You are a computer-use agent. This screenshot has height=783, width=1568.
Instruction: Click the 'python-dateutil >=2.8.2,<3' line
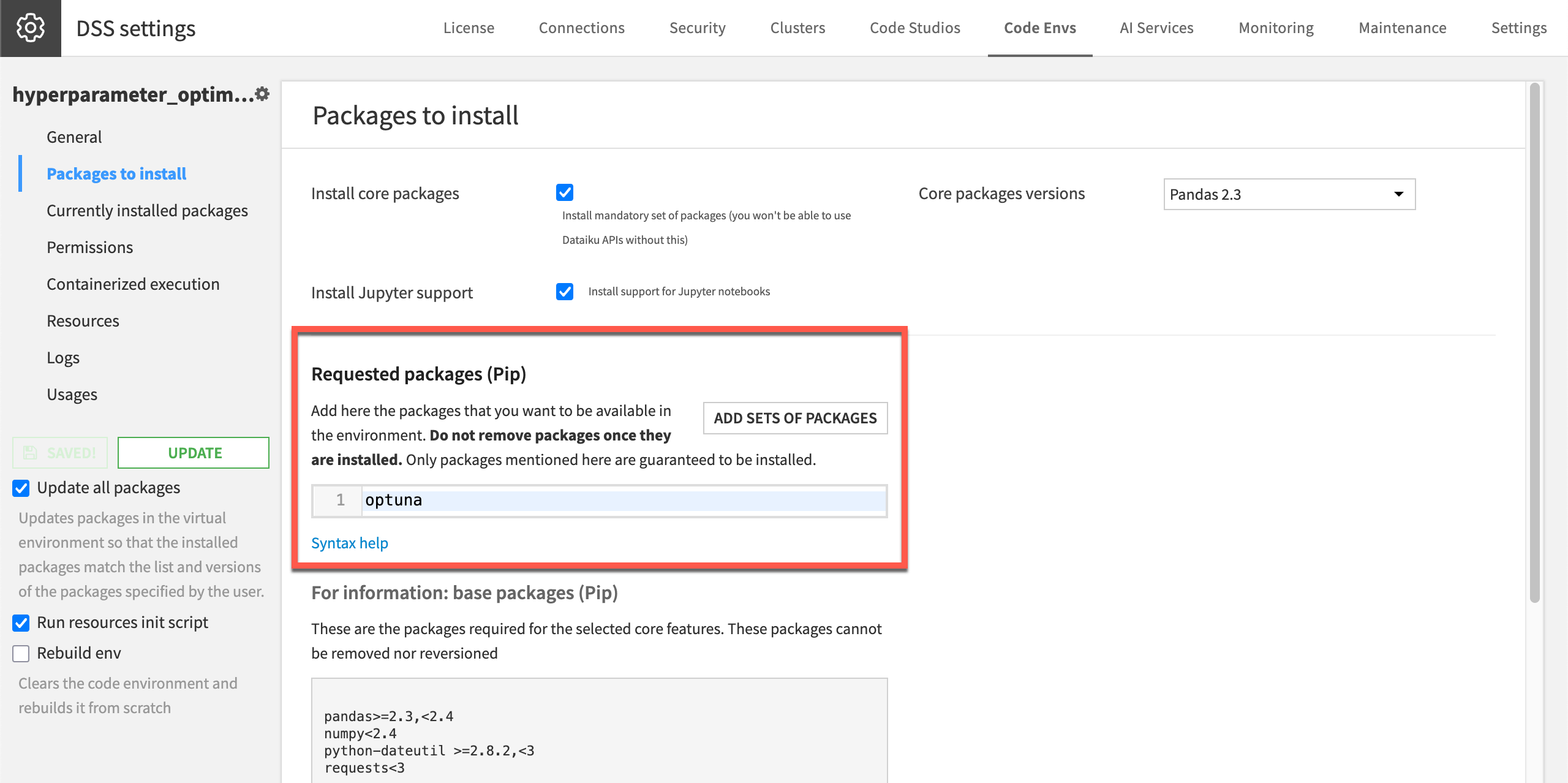pyautogui.click(x=429, y=751)
